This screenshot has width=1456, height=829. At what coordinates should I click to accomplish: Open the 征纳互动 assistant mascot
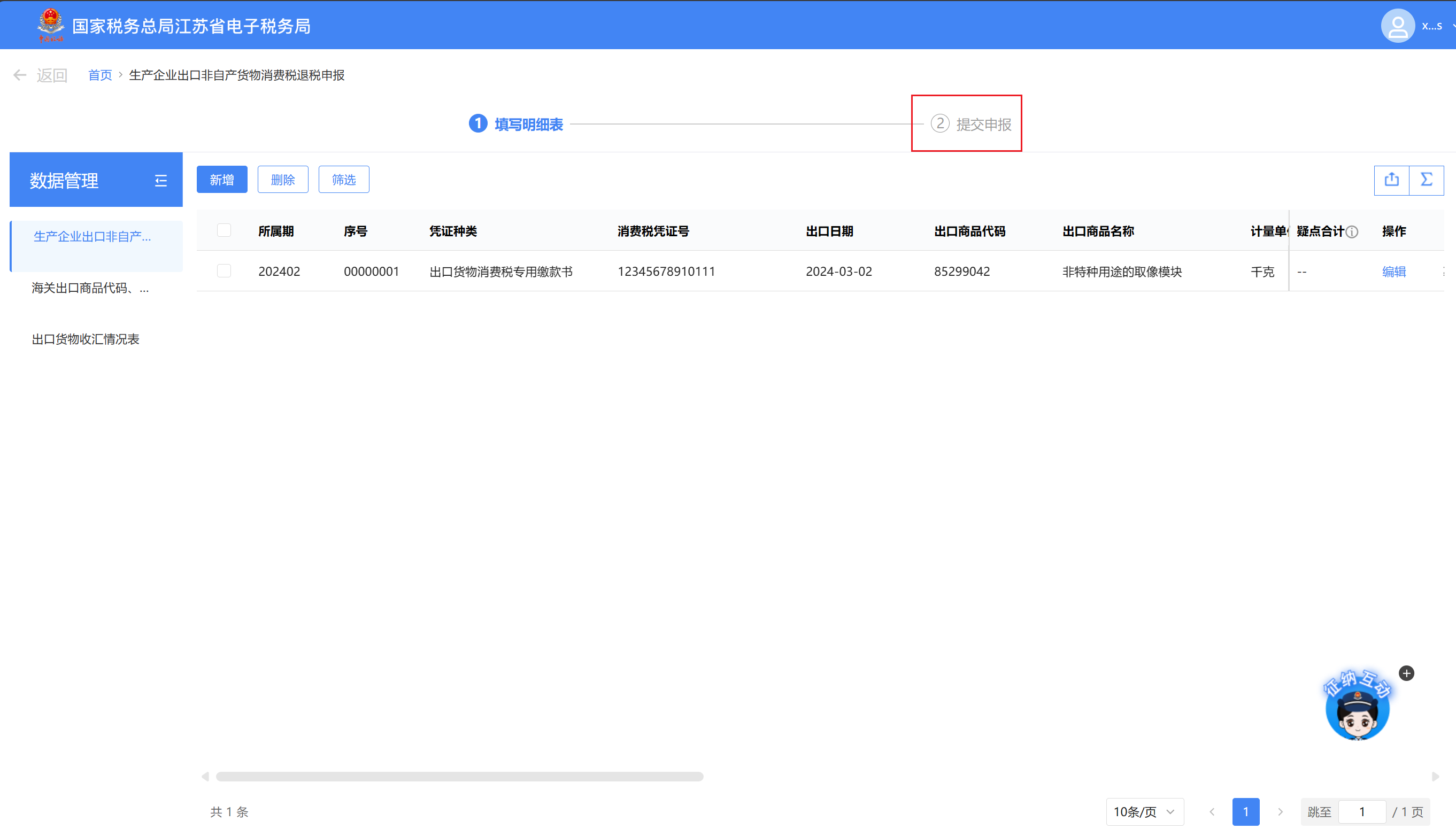coord(1357,709)
